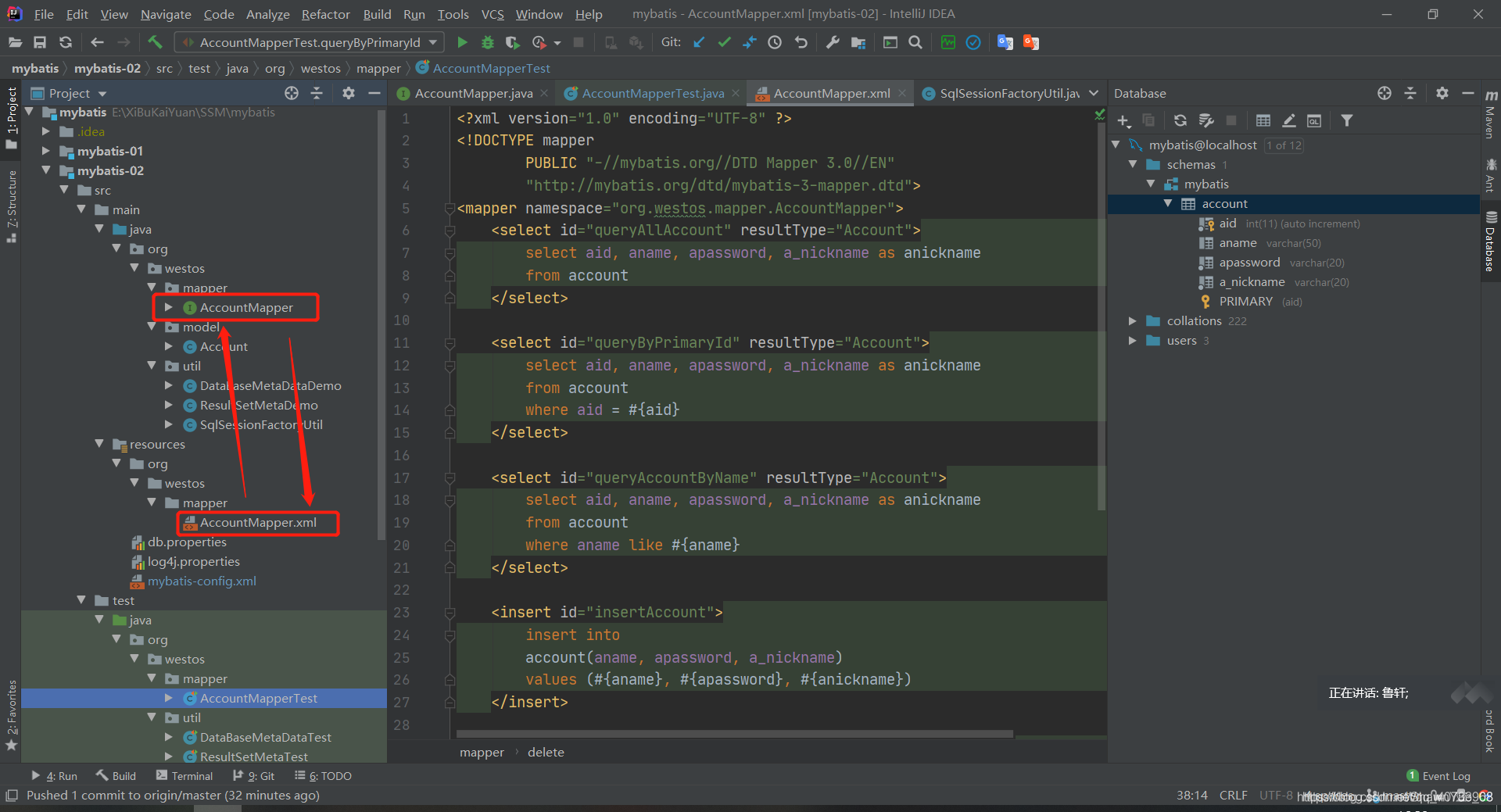
Task: Toggle Favorites tool window stripe
Action: tap(12, 715)
